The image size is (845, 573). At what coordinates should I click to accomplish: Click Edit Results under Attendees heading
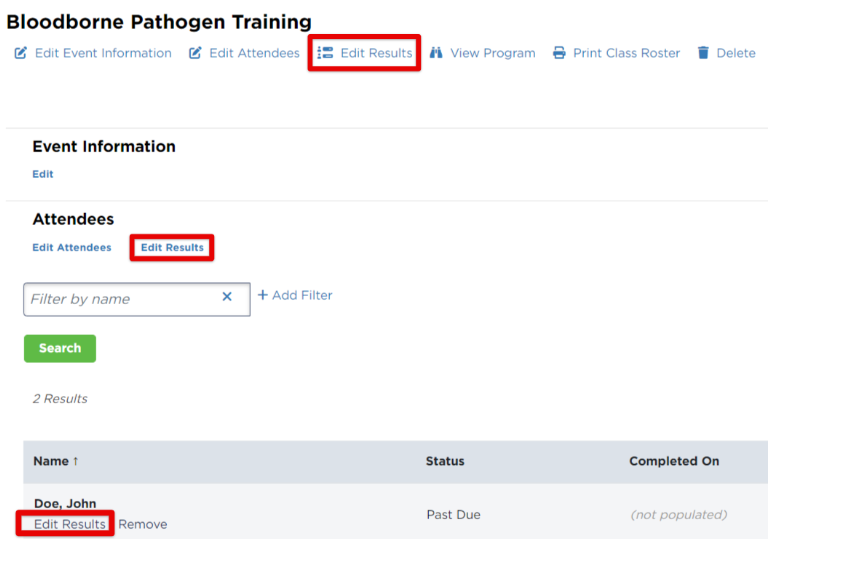coord(172,247)
